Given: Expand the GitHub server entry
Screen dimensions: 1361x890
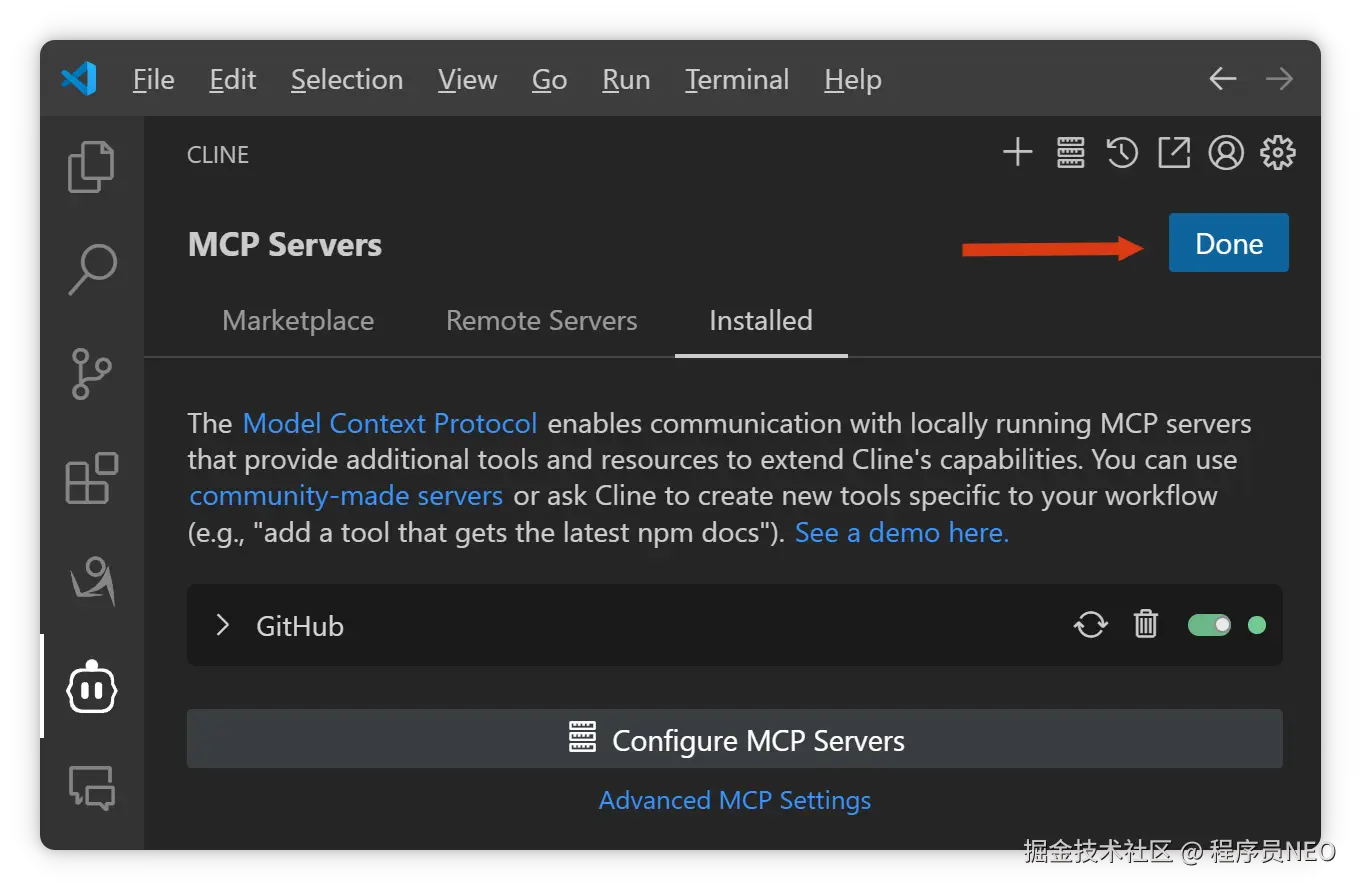Looking at the screenshot, I should 223,626.
